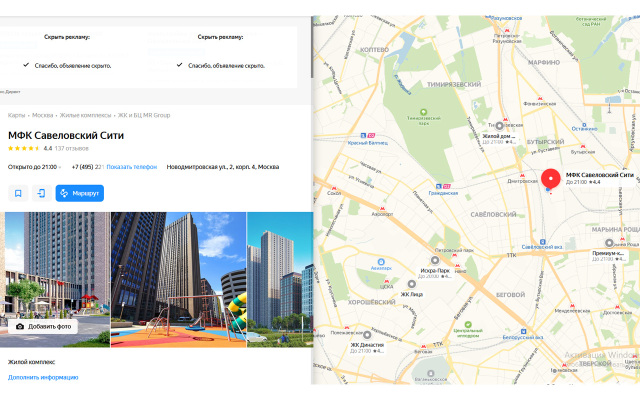This screenshot has width=640, height=400.
Task: Click the КОПТЕВО district label on map
Action: click(374, 50)
